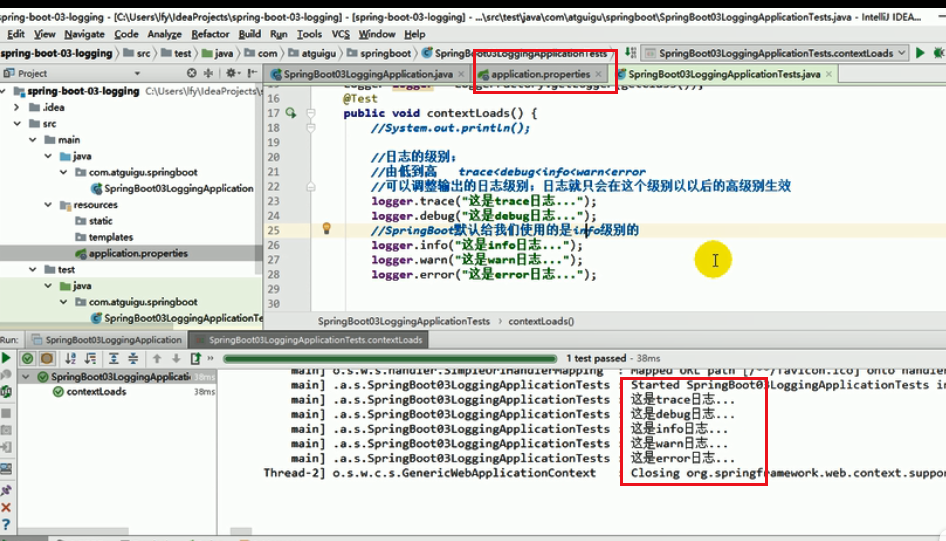
Task: Export test results icon
Action: 195,358
